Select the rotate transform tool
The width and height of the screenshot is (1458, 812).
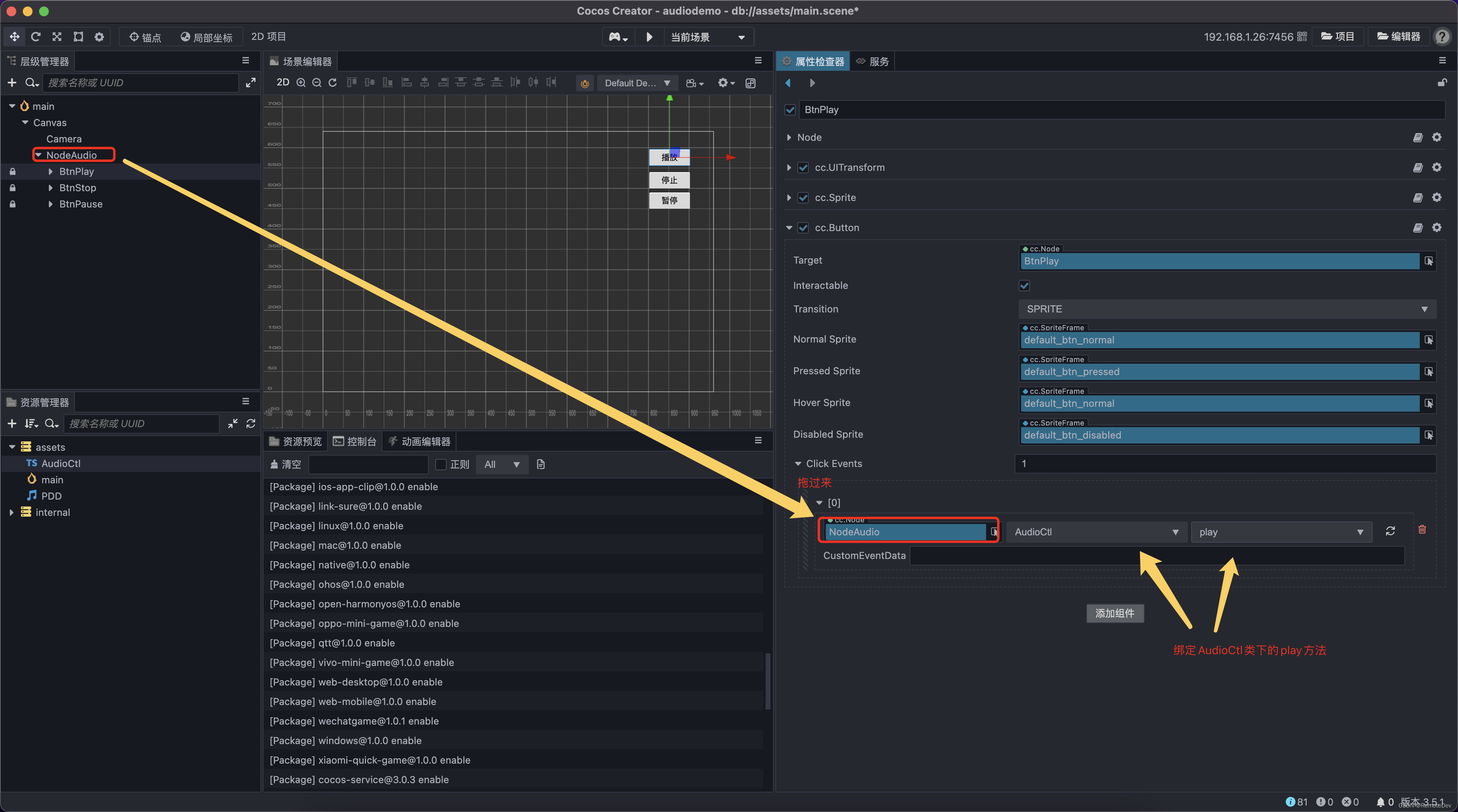36,37
